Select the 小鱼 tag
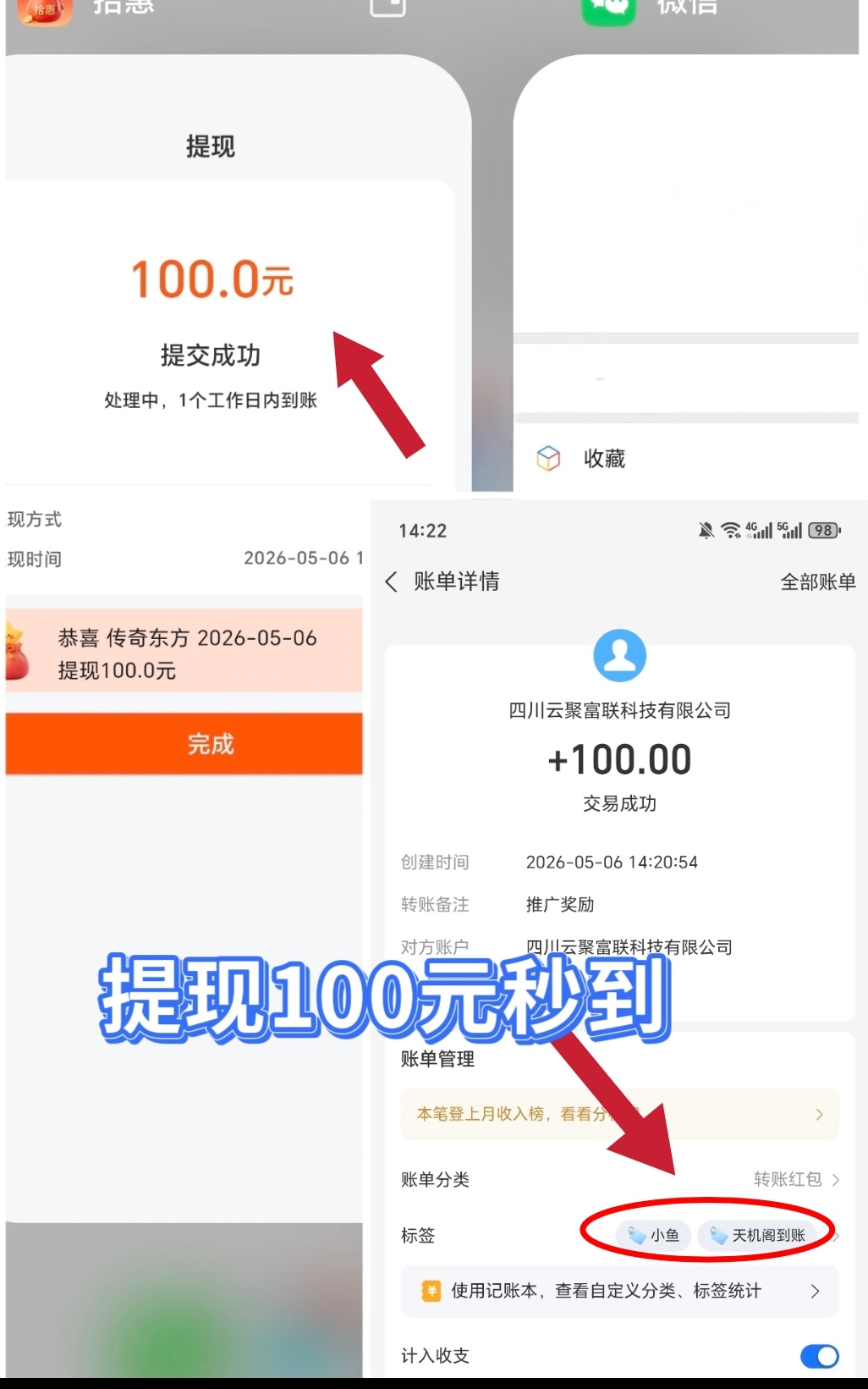Image resolution: width=868 pixels, height=1389 pixels. point(654,1235)
